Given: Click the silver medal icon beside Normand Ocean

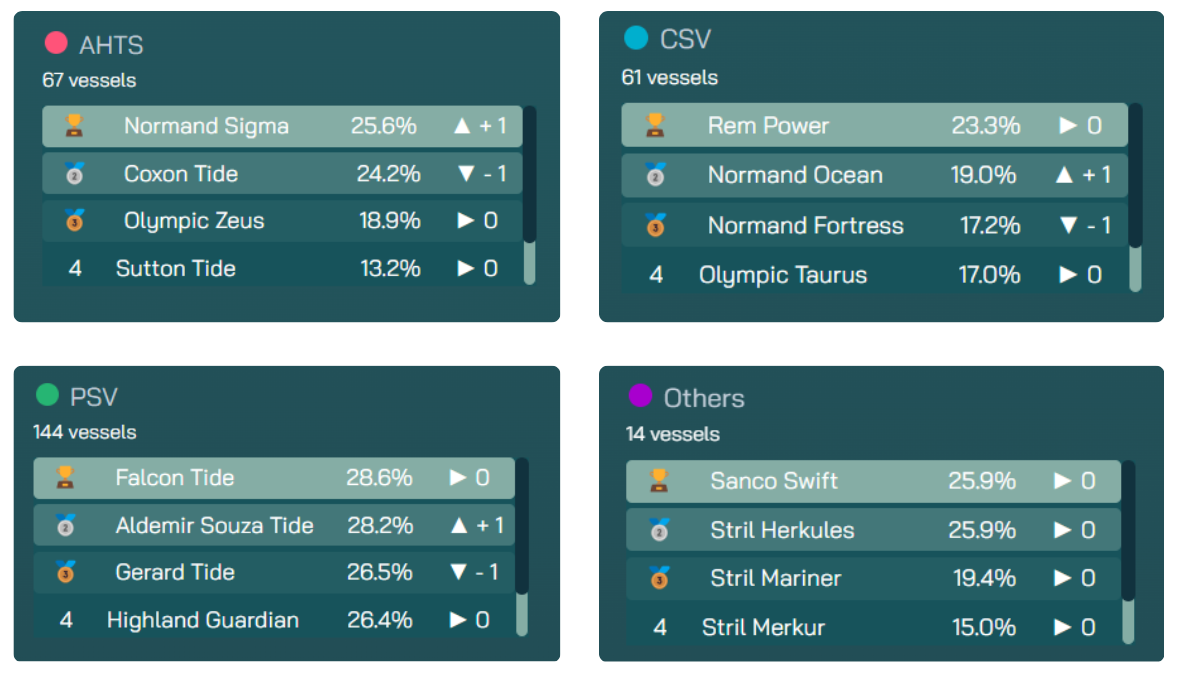Looking at the screenshot, I should click(x=655, y=175).
